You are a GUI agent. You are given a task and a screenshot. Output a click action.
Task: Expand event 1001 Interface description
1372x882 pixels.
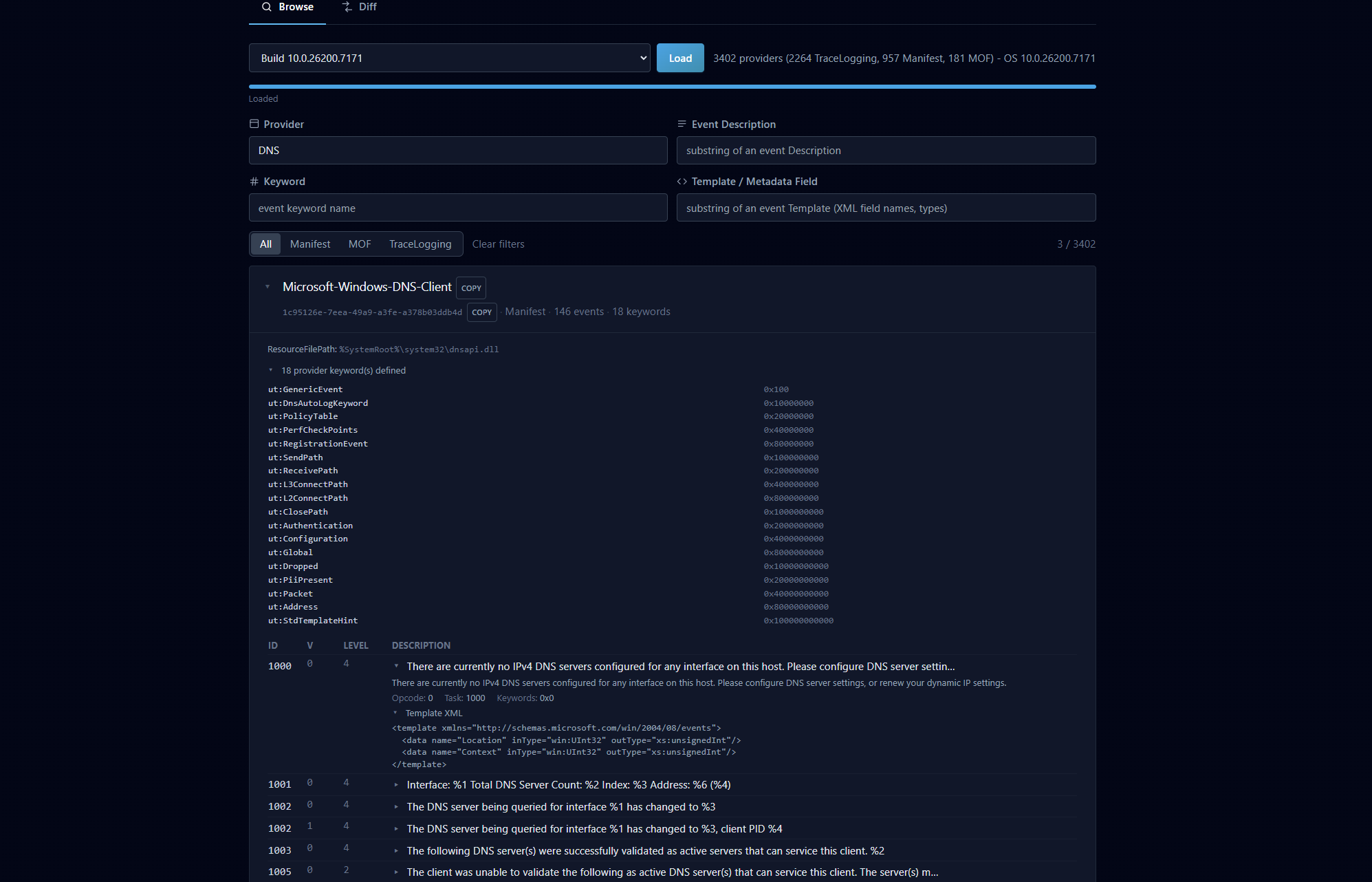coord(397,785)
